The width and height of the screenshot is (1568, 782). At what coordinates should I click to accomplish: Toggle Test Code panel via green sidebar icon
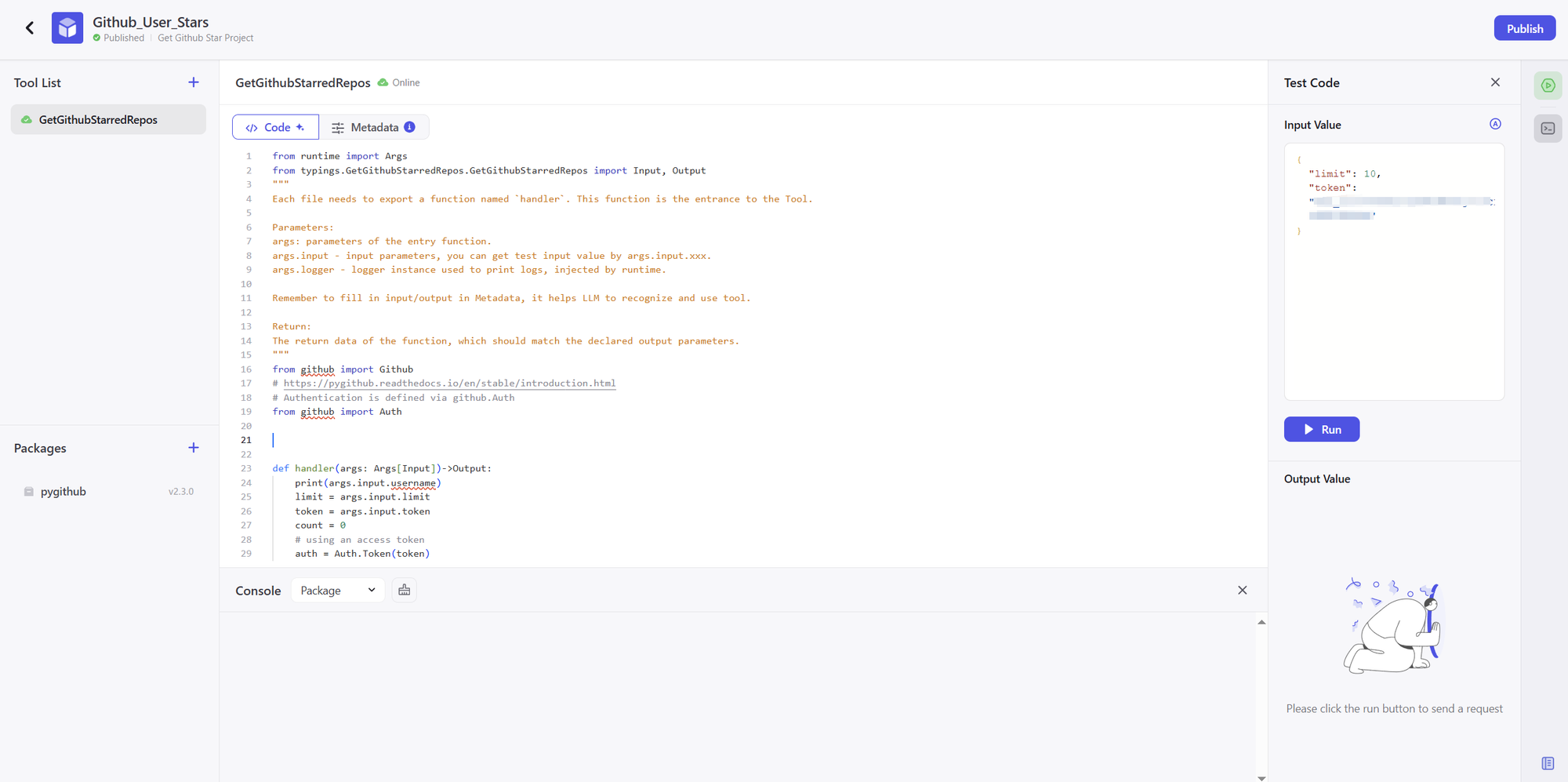click(x=1548, y=85)
